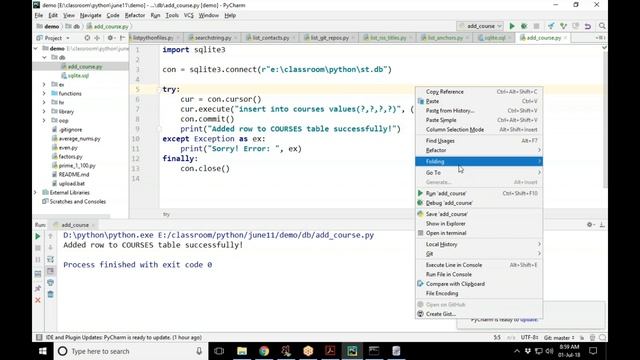Screen dimensions: 640x360
Task: Update project via the VCS update icon
Action: pyautogui.click(x=551, y=26)
